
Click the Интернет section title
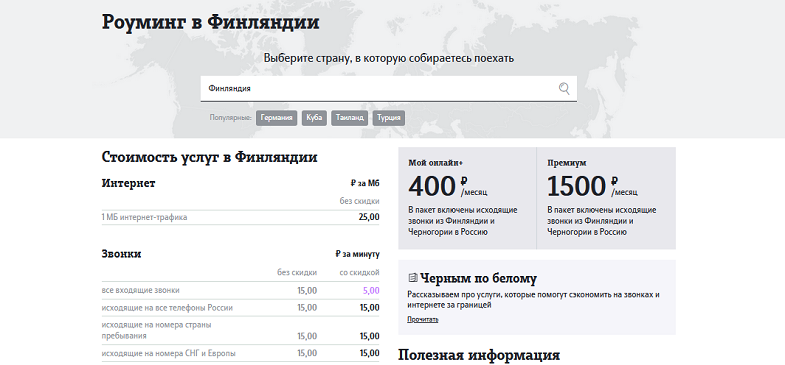click(128, 183)
